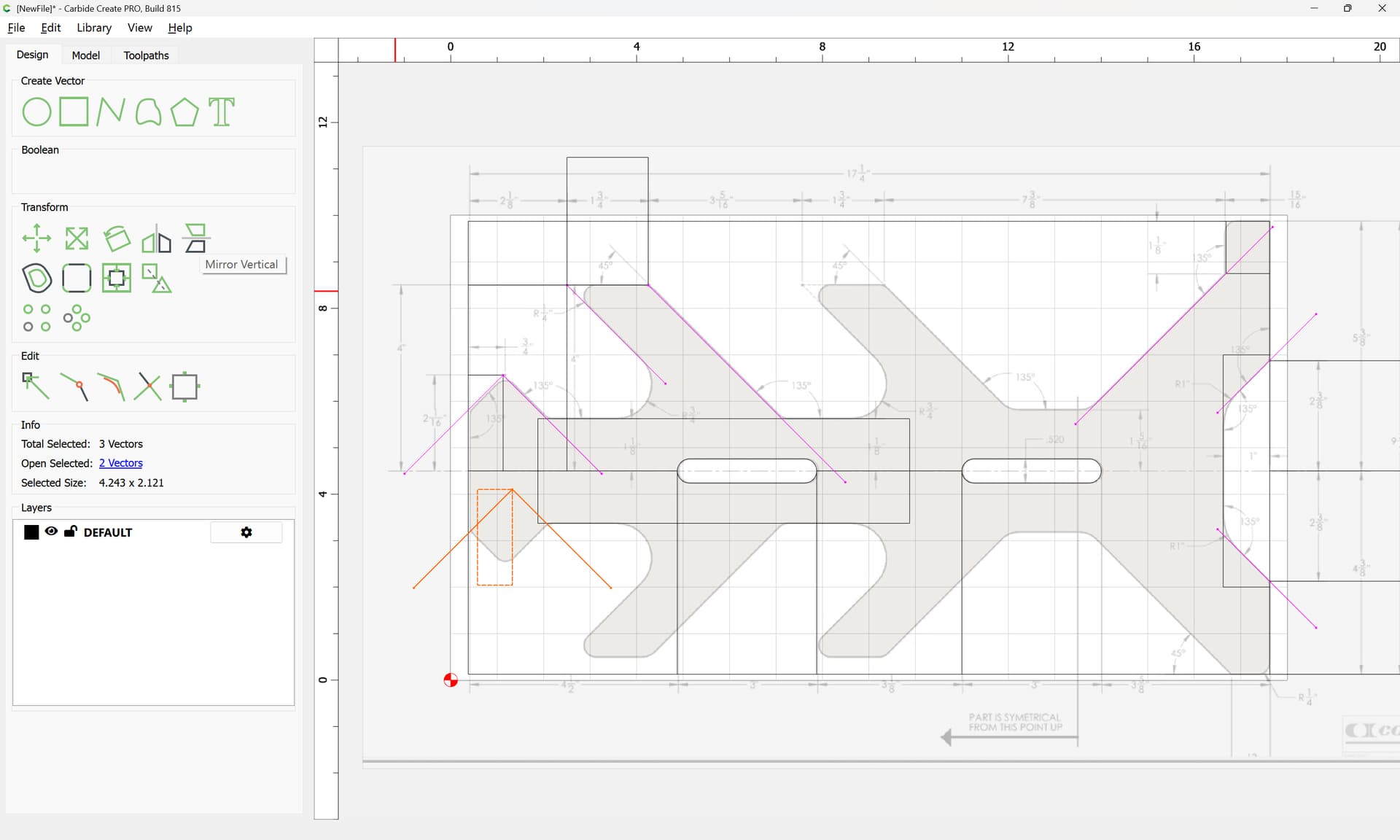Open the Edit menu

(50, 28)
